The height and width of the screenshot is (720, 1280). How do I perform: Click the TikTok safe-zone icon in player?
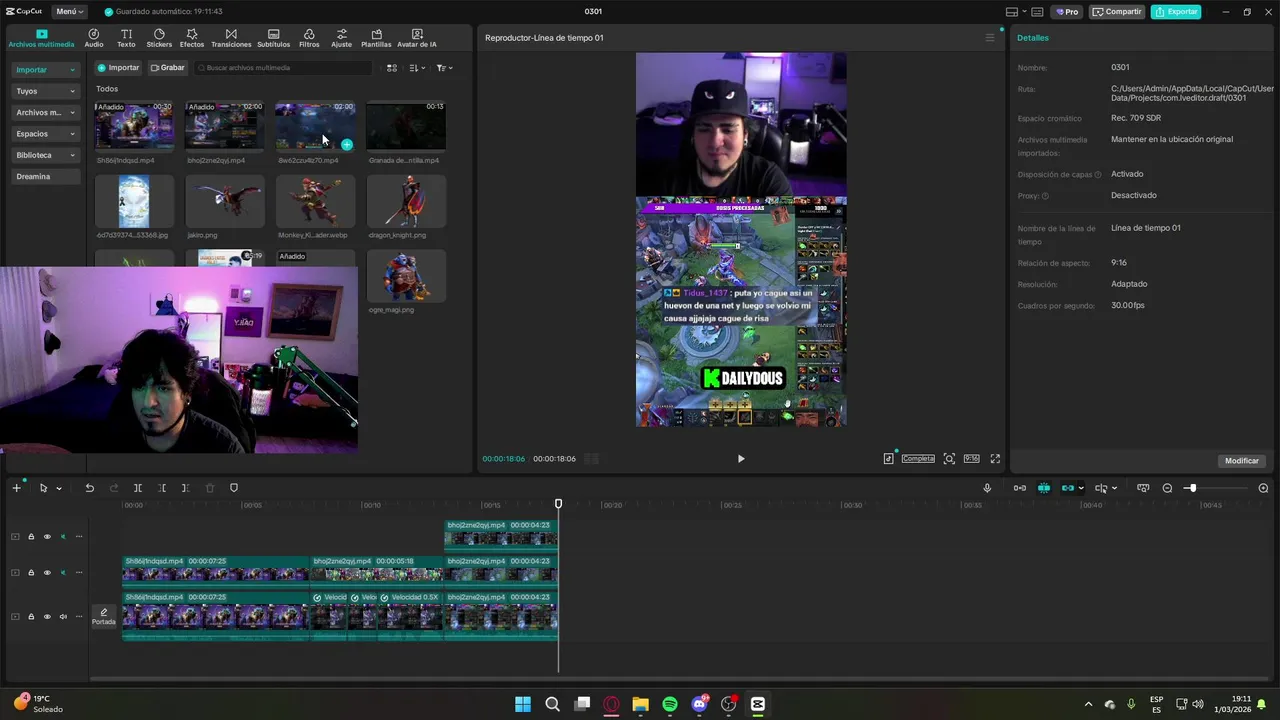pos(888,459)
